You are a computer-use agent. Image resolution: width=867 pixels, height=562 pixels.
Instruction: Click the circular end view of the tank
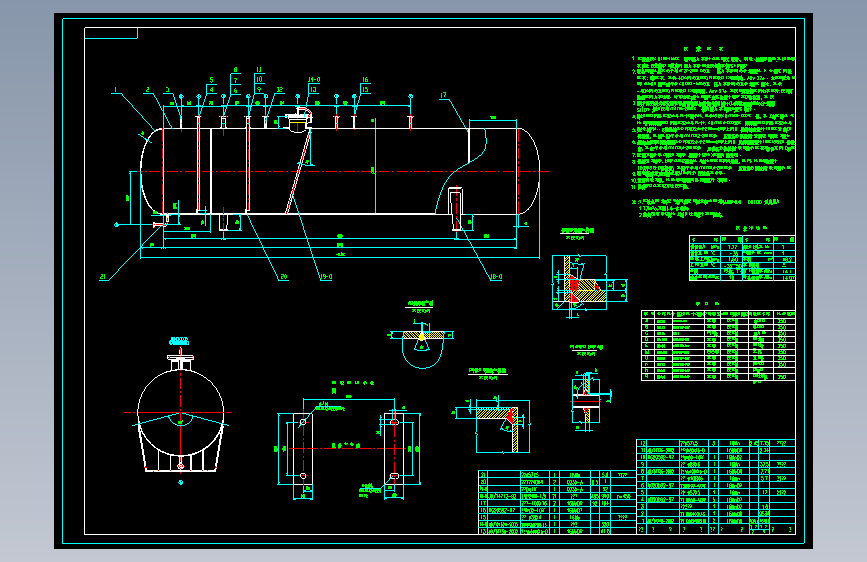click(x=181, y=413)
